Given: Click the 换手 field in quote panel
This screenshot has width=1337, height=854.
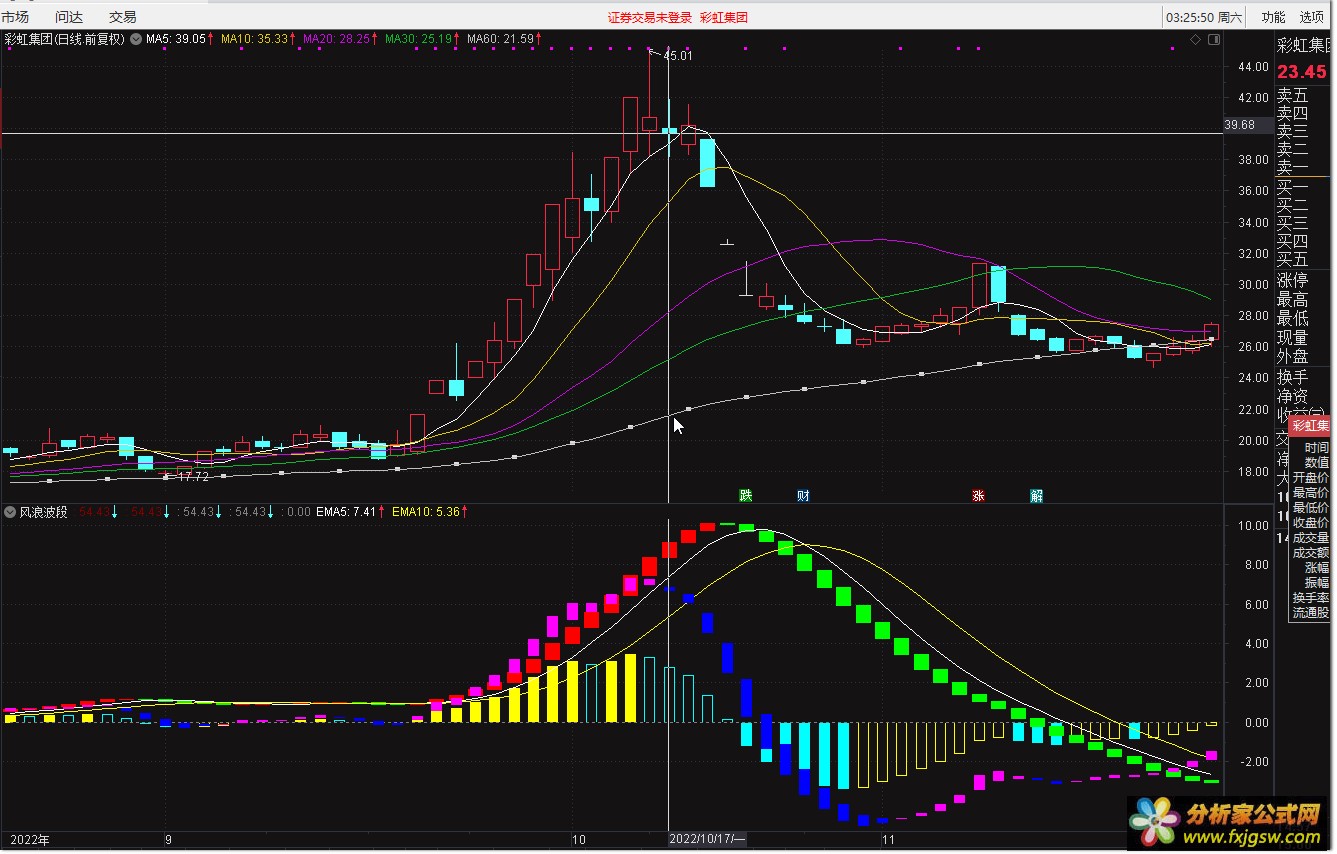Looking at the screenshot, I should [1292, 378].
